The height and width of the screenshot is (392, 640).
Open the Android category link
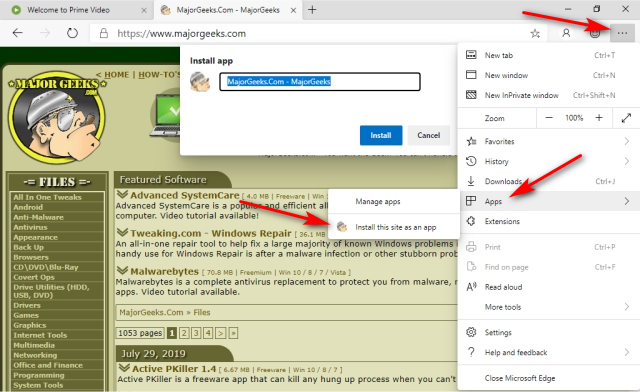click(x=28, y=207)
